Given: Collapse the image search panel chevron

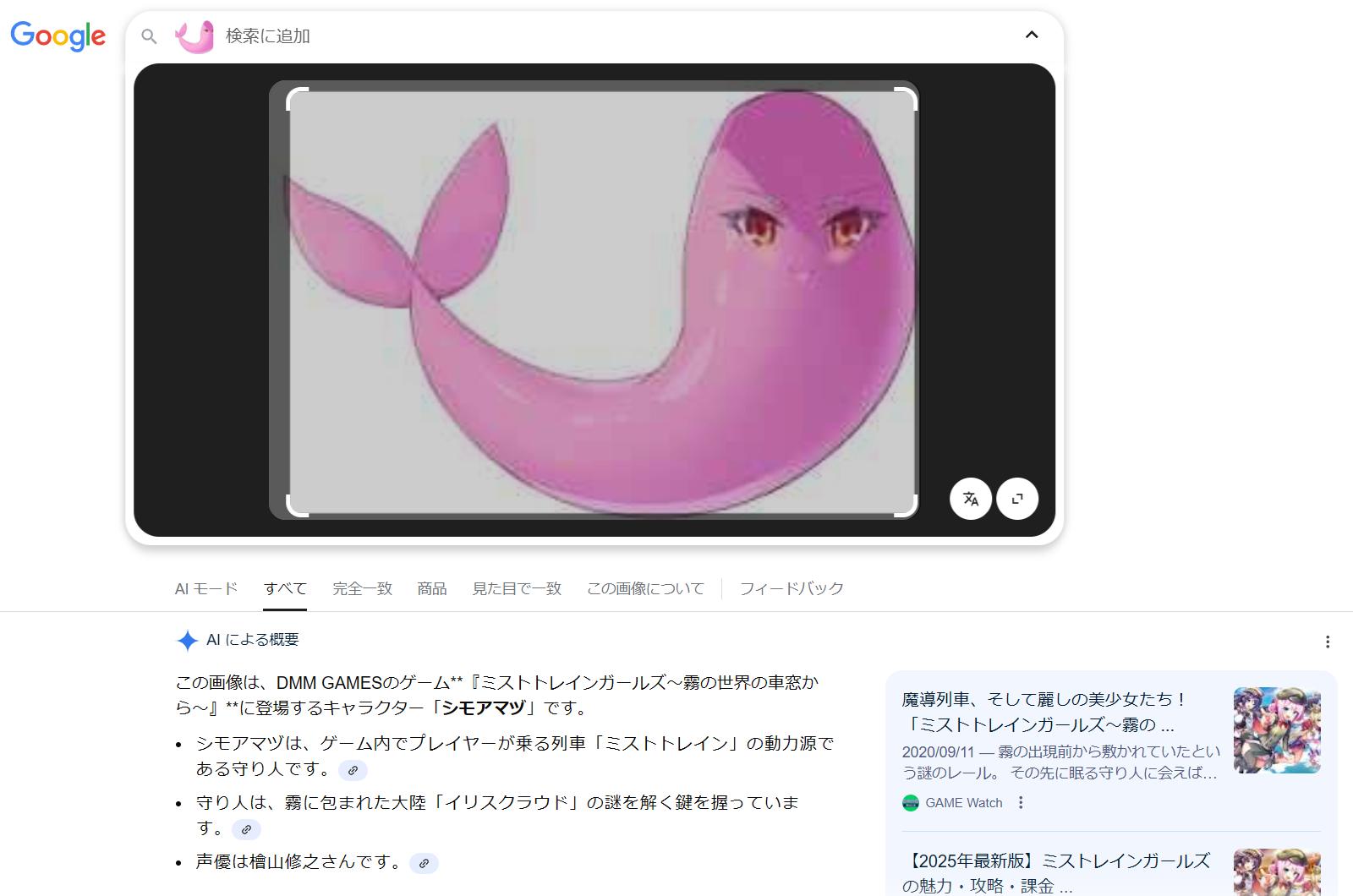Looking at the screenshot, I should 1031,36.
